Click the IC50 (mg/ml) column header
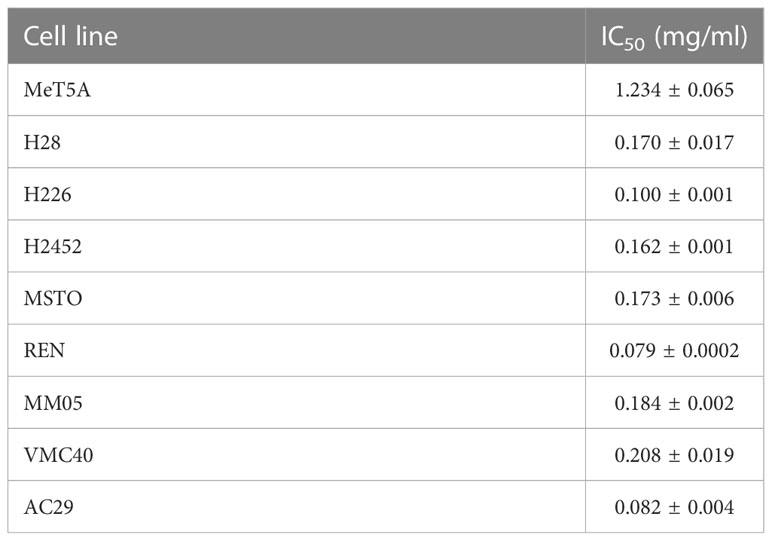 (674, 37)
